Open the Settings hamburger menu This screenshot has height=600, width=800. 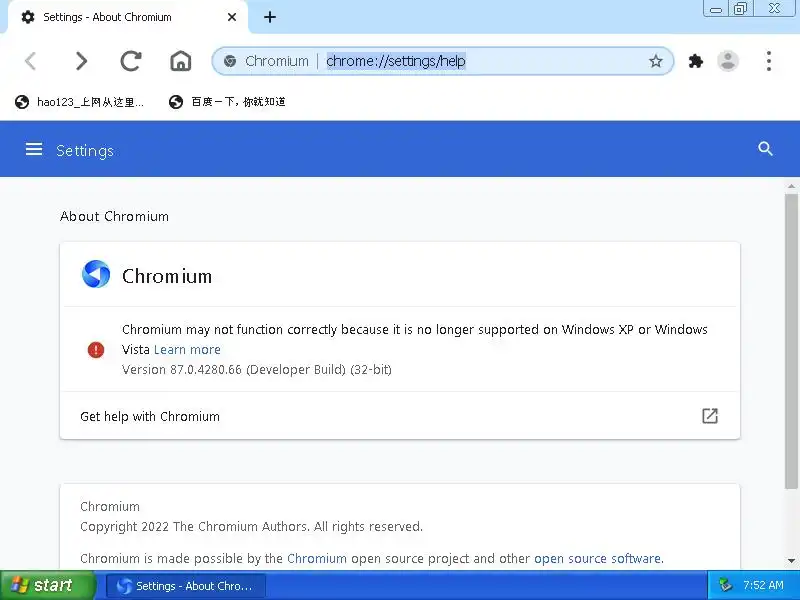tap(34, 149)
